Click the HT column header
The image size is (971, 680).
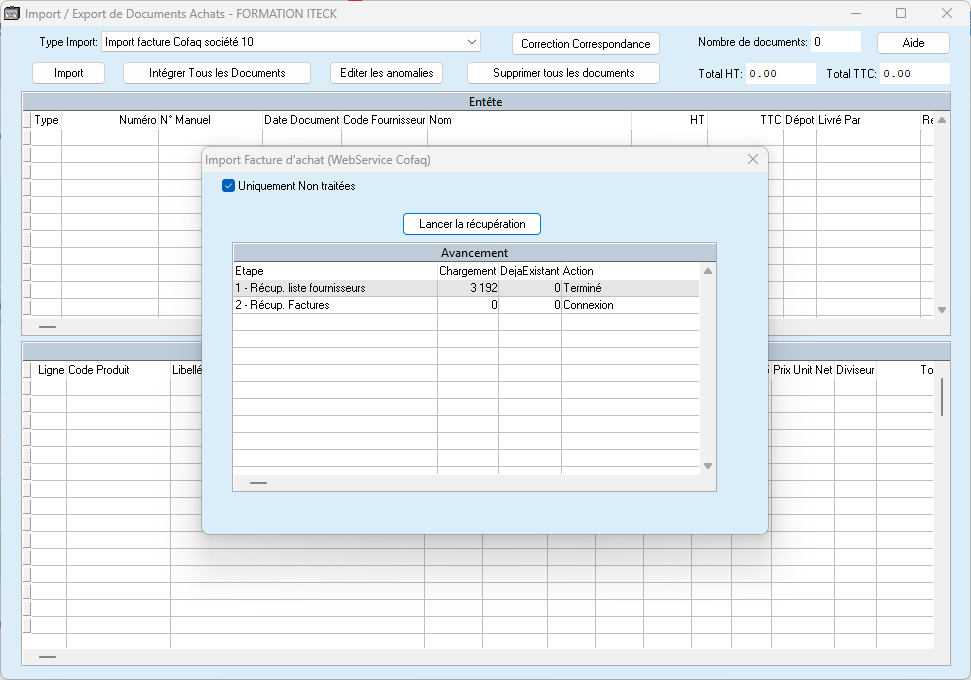click(669, 120)
